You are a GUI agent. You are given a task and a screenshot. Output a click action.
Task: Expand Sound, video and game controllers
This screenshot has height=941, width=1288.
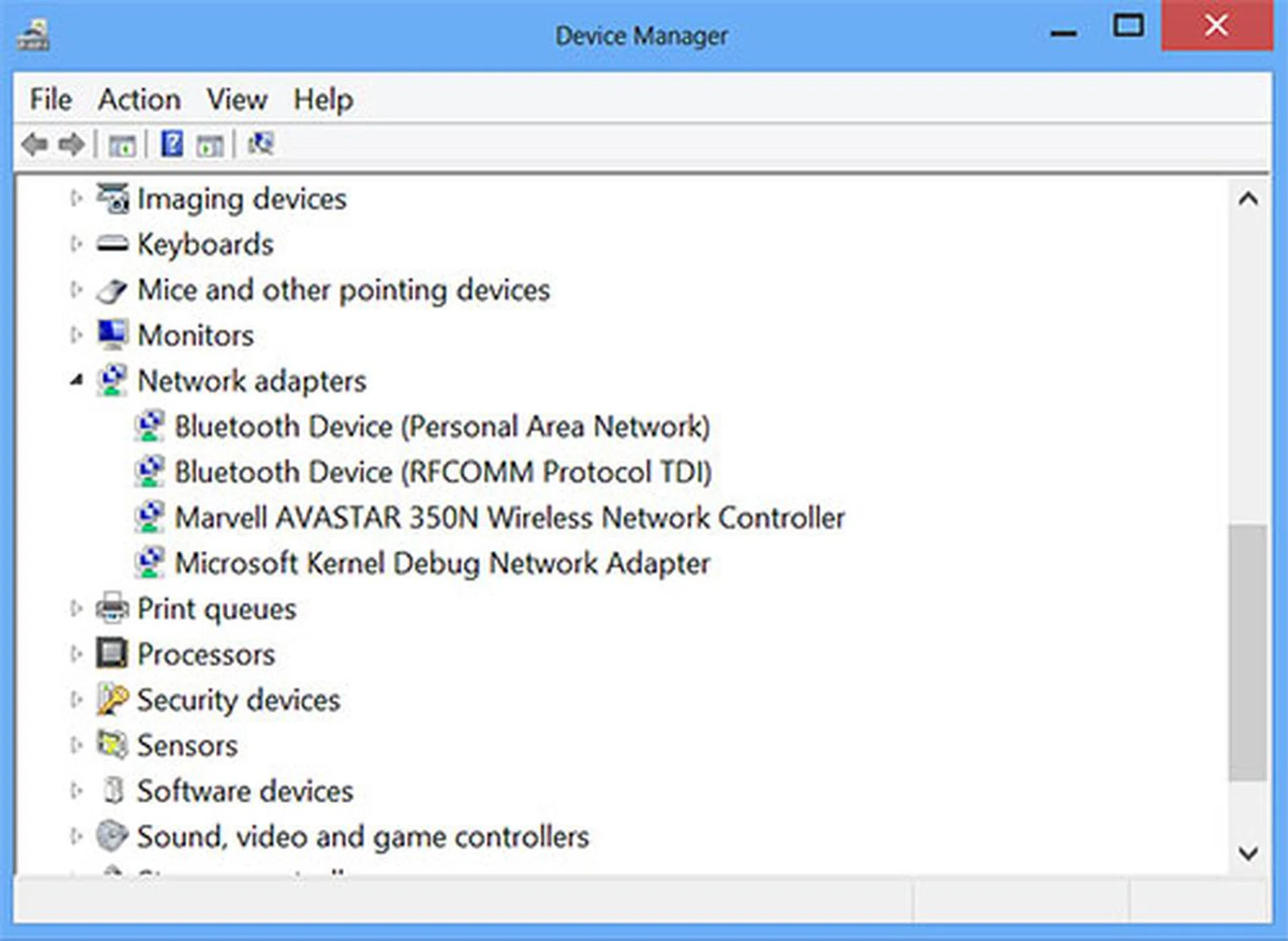click(76, 836)
